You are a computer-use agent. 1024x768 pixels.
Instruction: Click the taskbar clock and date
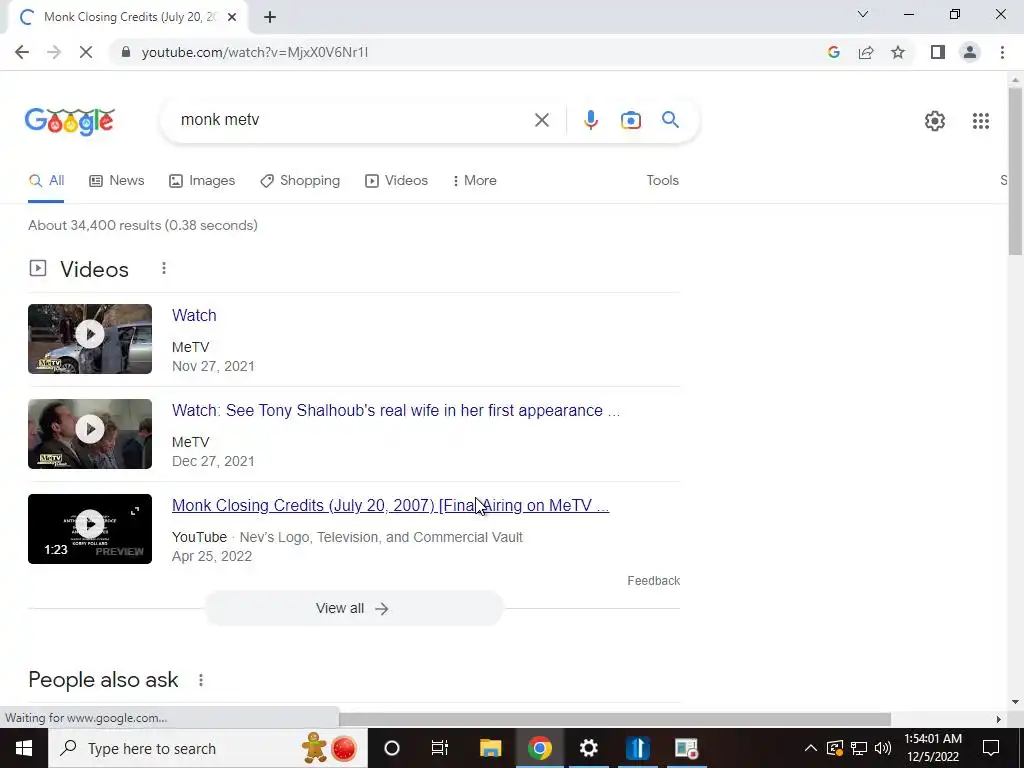(933, 748)
